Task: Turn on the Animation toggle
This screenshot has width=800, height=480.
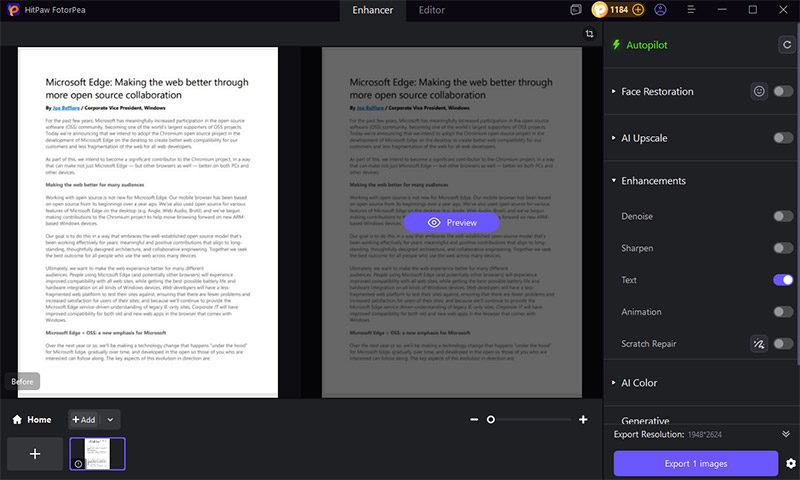Action: coord(783,312)
